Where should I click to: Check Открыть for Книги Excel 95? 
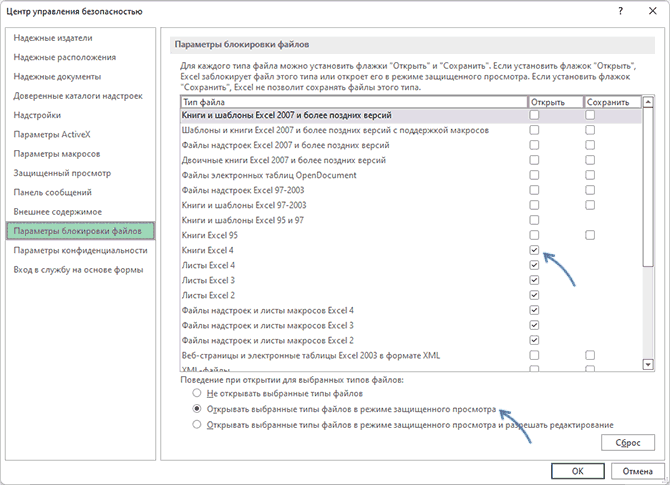(x=534, y=235)
